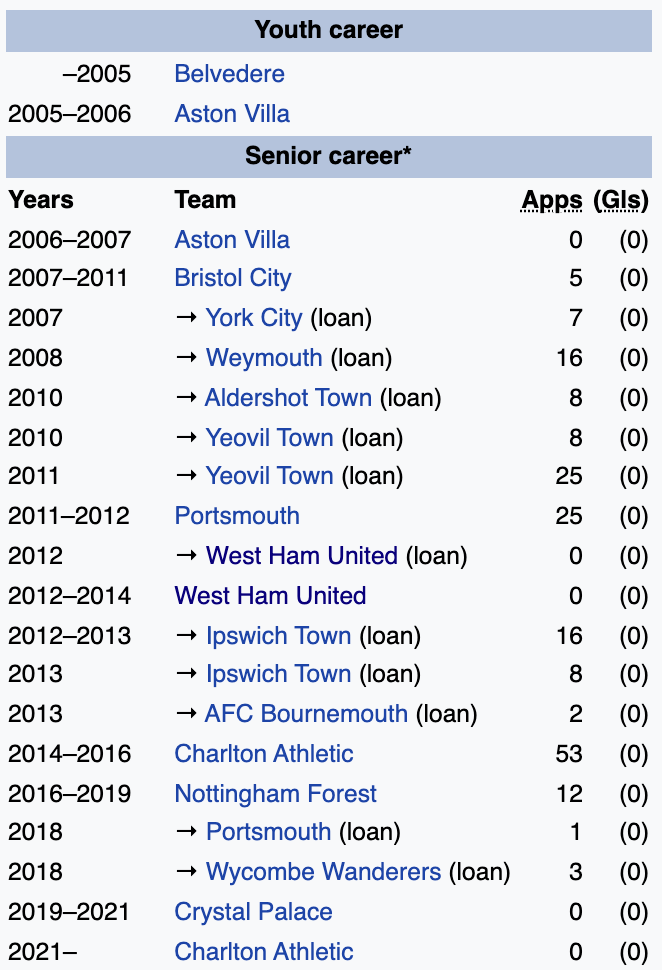Follow the Bristol City link

pyautogui.click(x=233, y=278)
